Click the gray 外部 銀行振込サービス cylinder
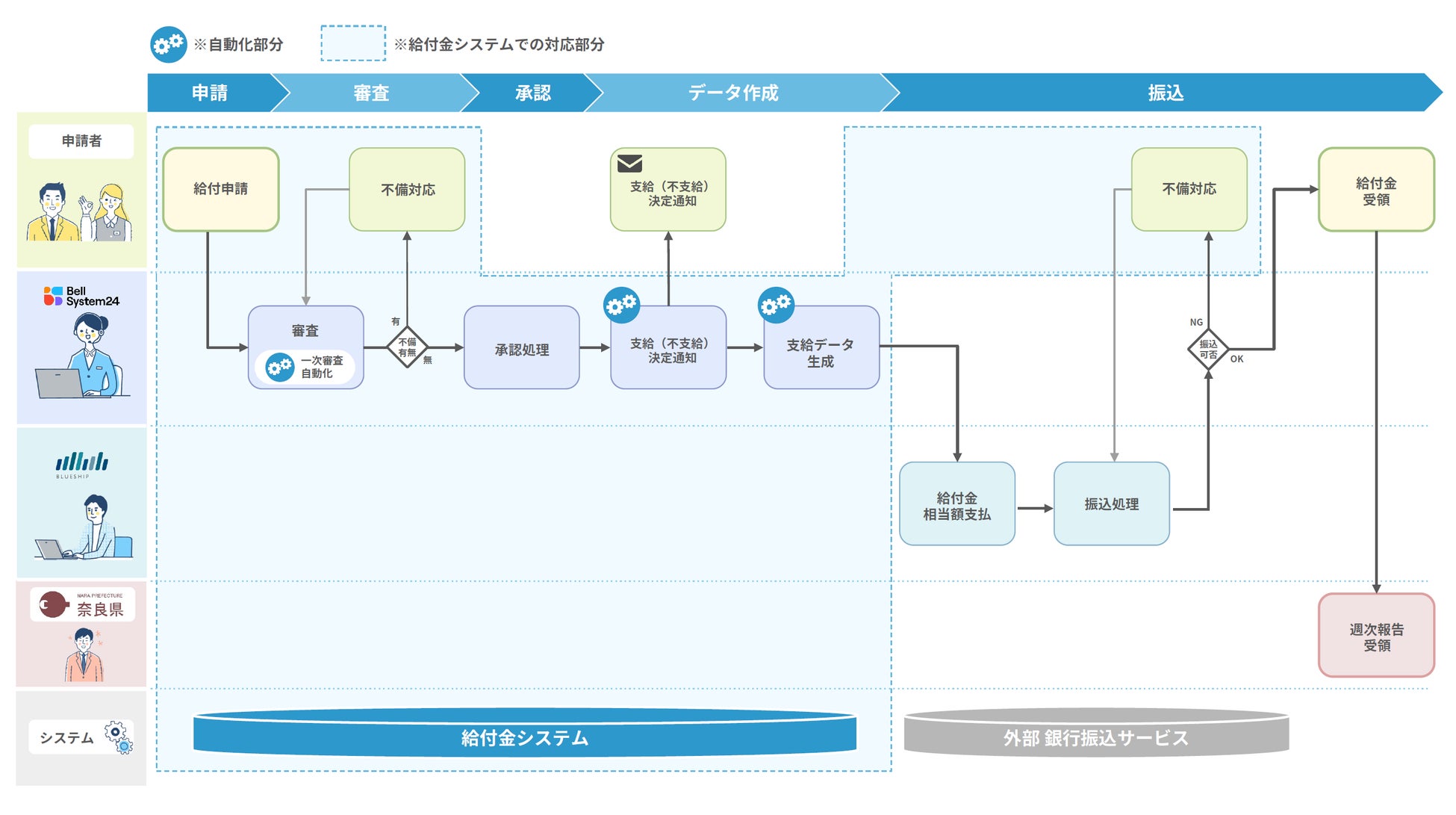Image resolution: width=1456 pixels, height=815 pixels. tap(1095, 737)
